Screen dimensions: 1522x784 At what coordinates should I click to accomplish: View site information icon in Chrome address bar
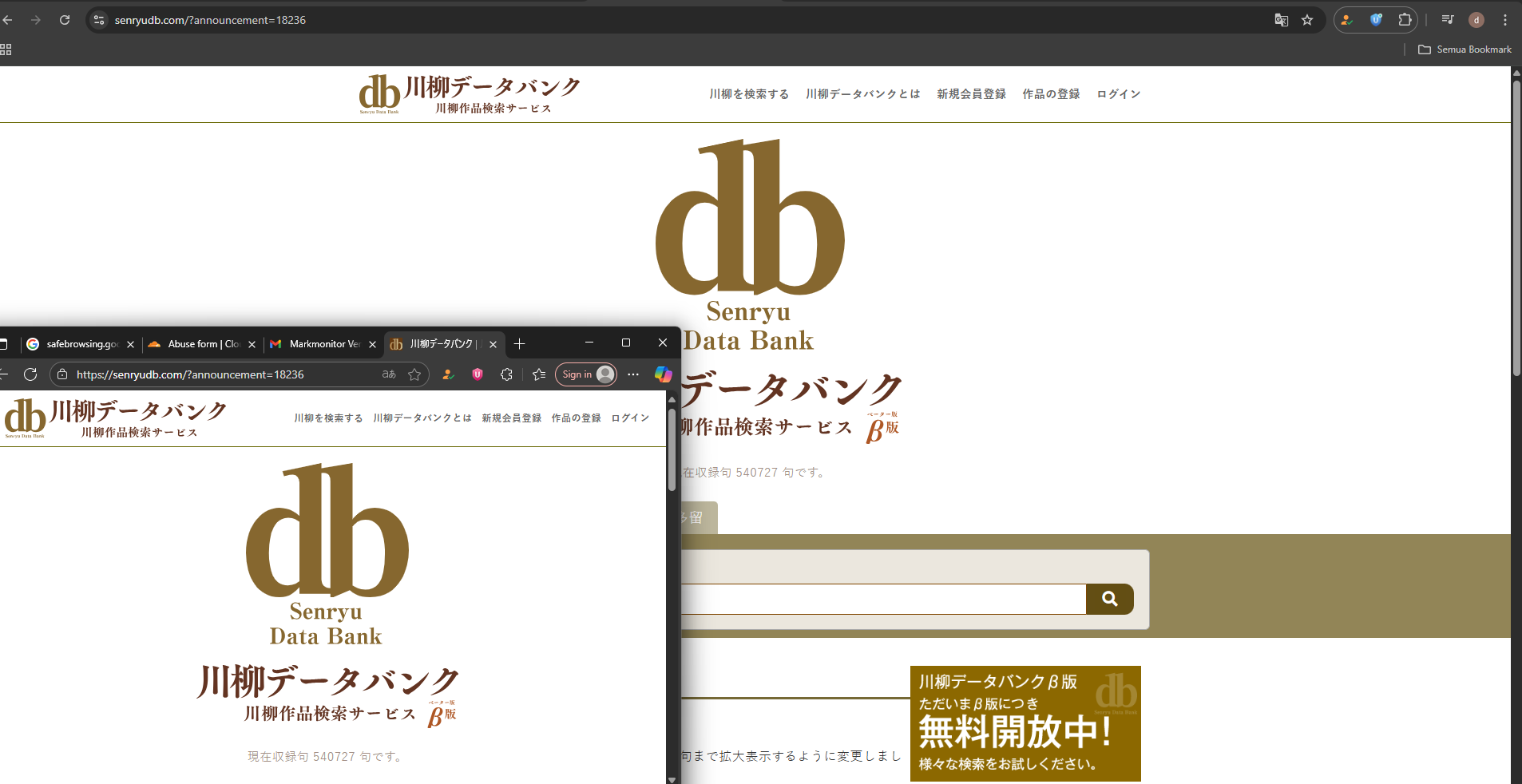[x=99, y=20]
